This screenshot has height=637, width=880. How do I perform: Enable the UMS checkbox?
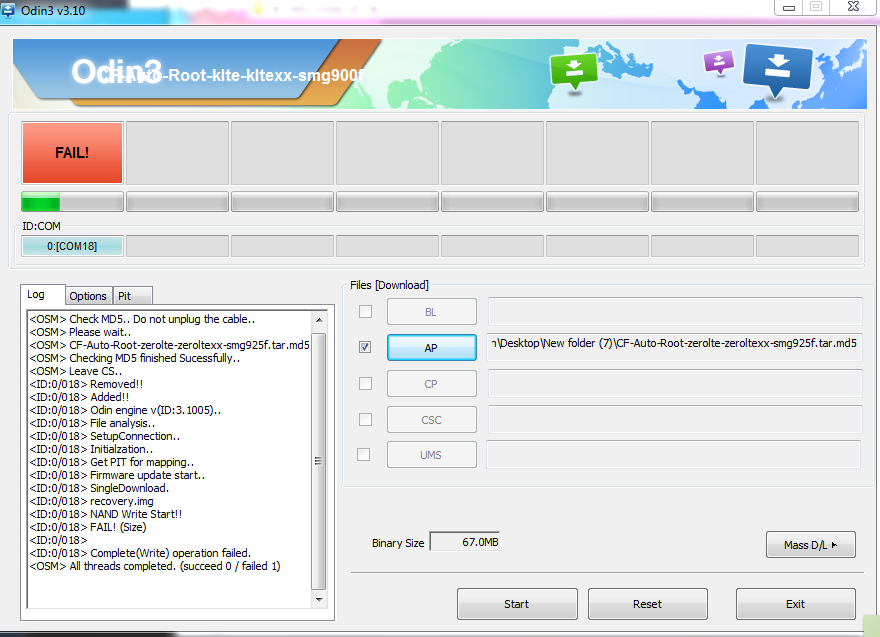(364, 455)
